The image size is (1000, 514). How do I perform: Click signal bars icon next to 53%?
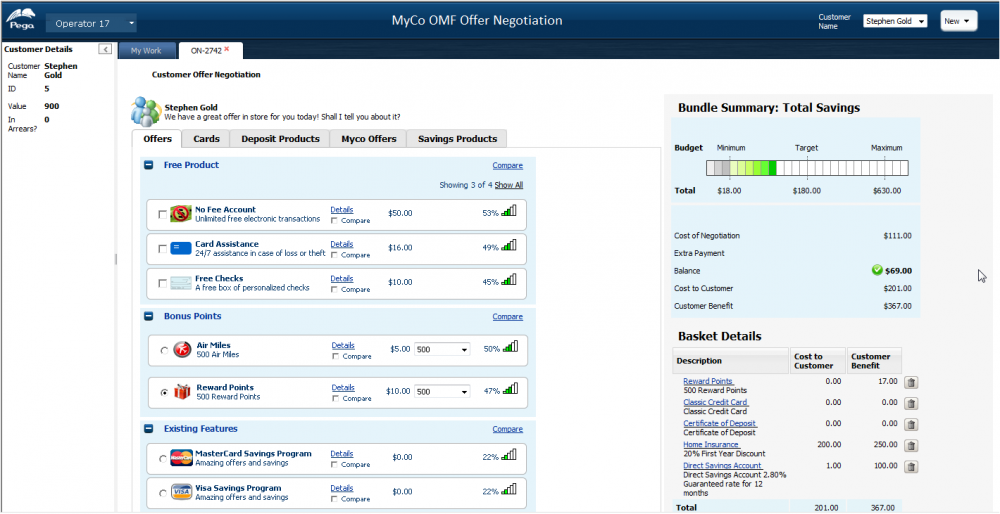click(509, 211)
